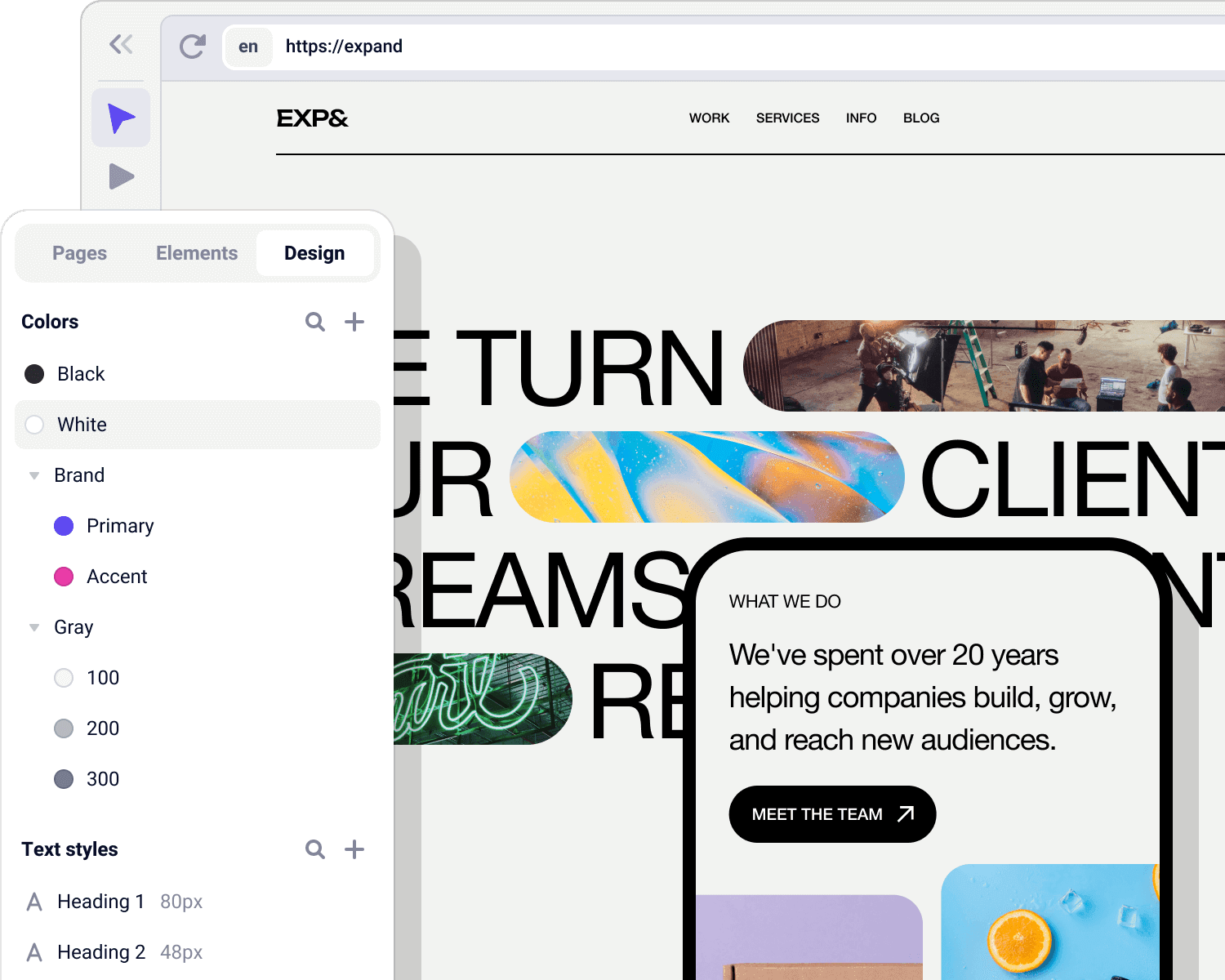Open the SERVICES navigation link
1225x980 pixels.
[787, 118]
